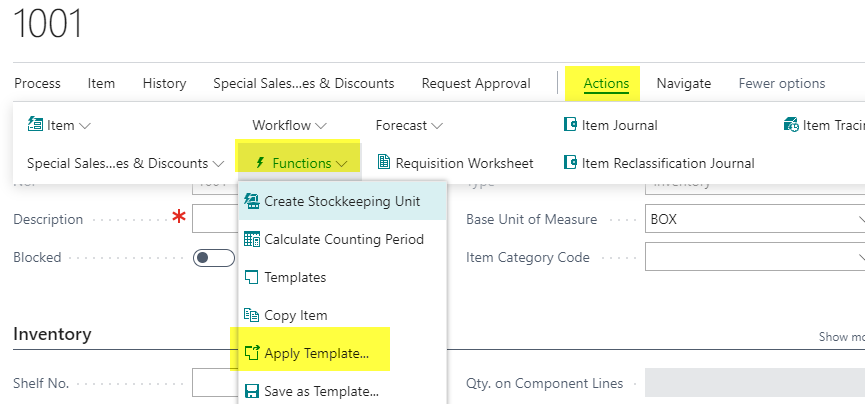Expand Special Sales & Discounts submenu row
This screenshot has height=404, width=865.
click(x=126, y=163)
